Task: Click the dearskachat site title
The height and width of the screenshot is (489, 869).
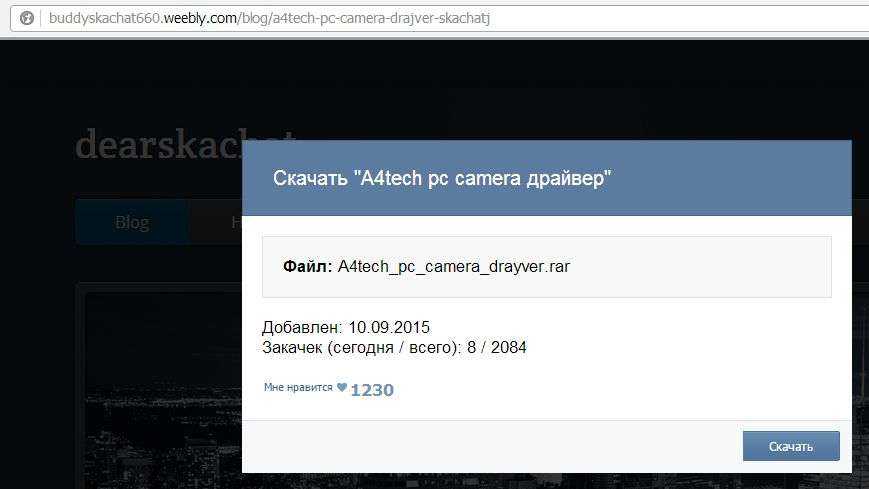Action: point(158,145)
